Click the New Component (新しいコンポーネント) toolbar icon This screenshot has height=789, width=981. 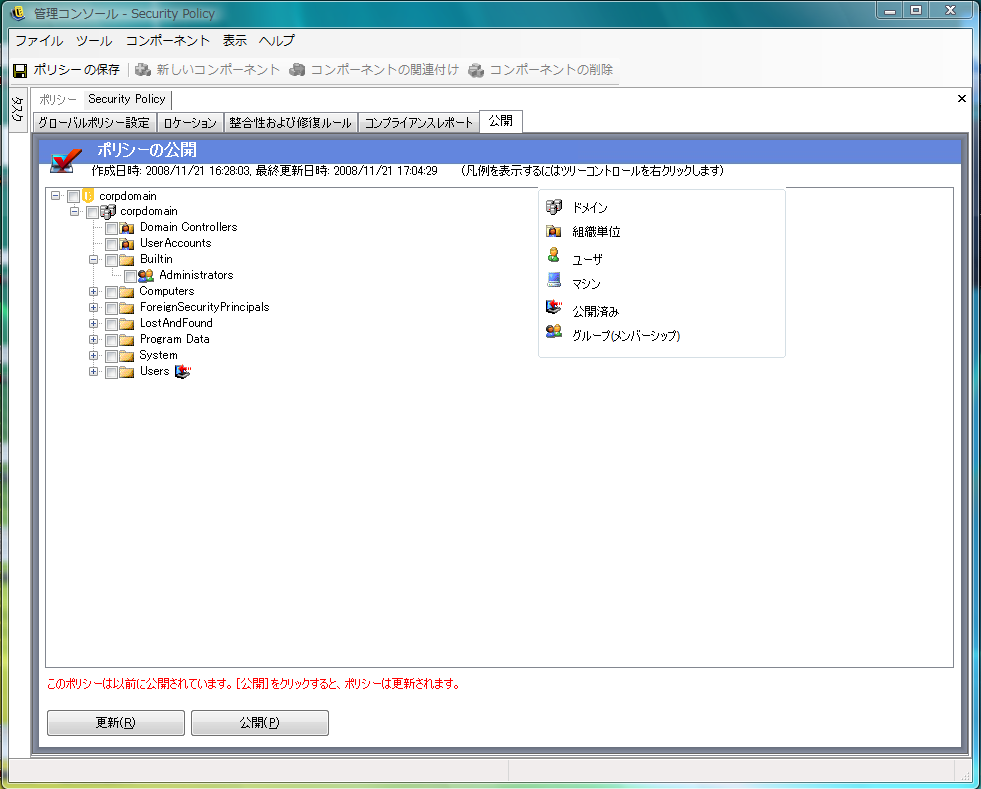143,69
